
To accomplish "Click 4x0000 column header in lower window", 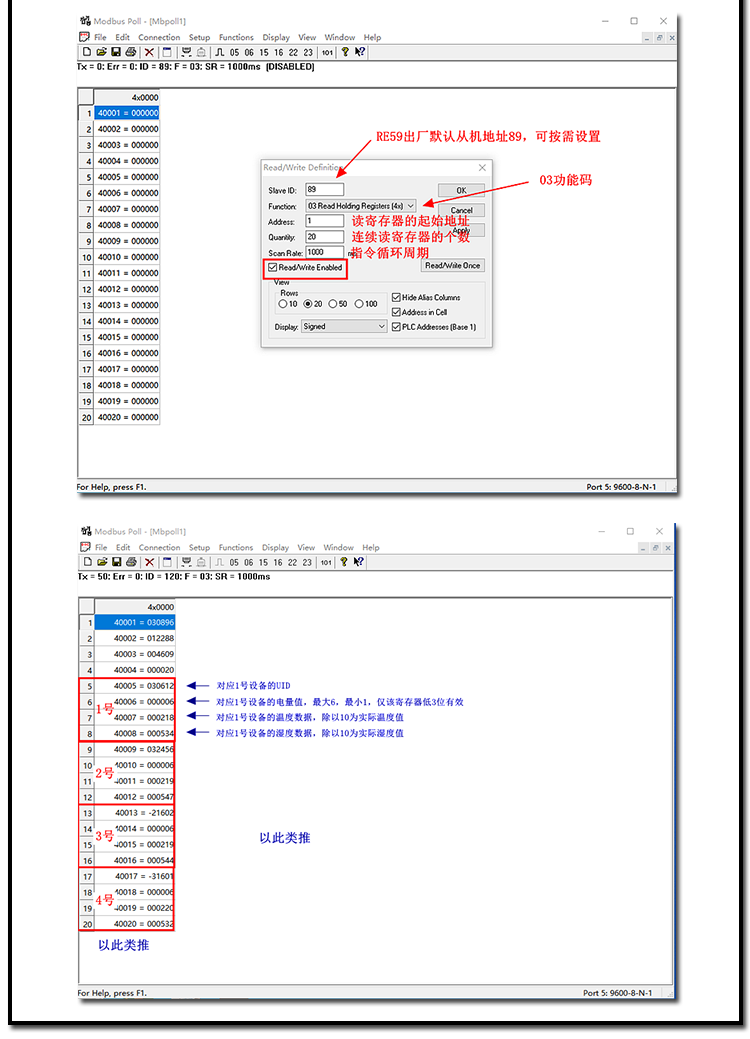I will [x=134, y=607].
